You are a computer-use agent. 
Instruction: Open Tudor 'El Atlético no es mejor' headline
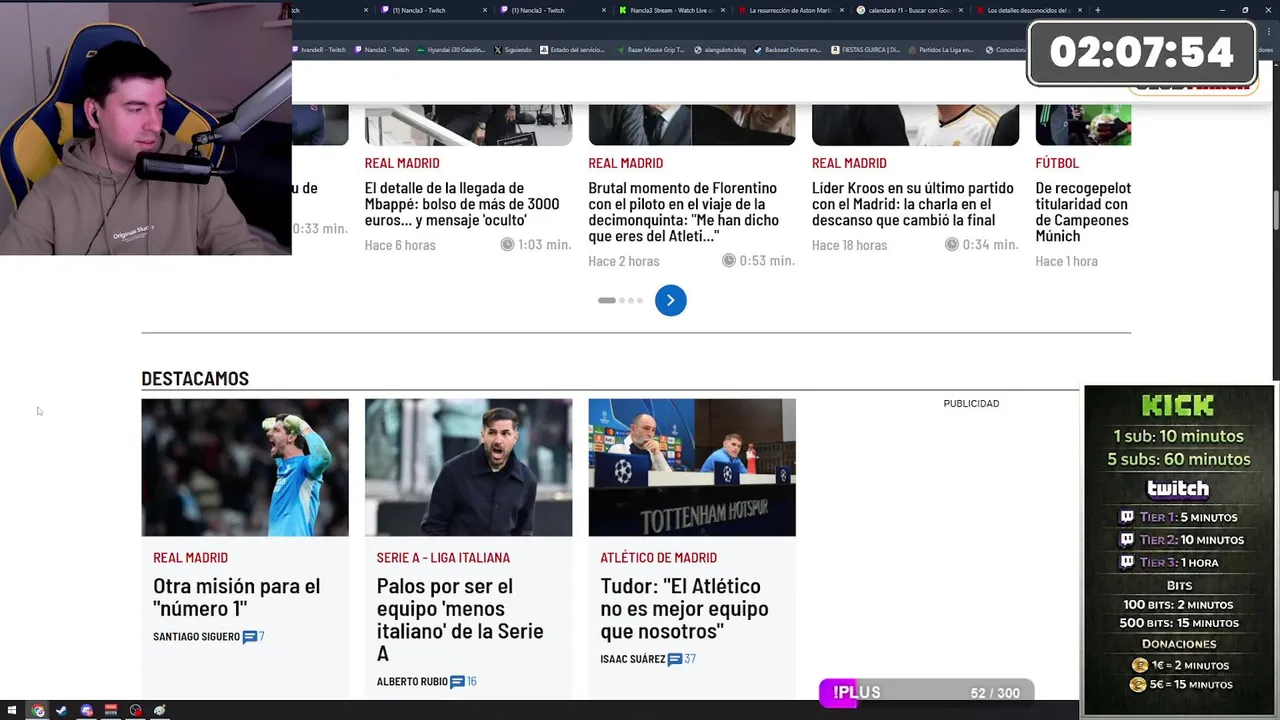[684, 608]
